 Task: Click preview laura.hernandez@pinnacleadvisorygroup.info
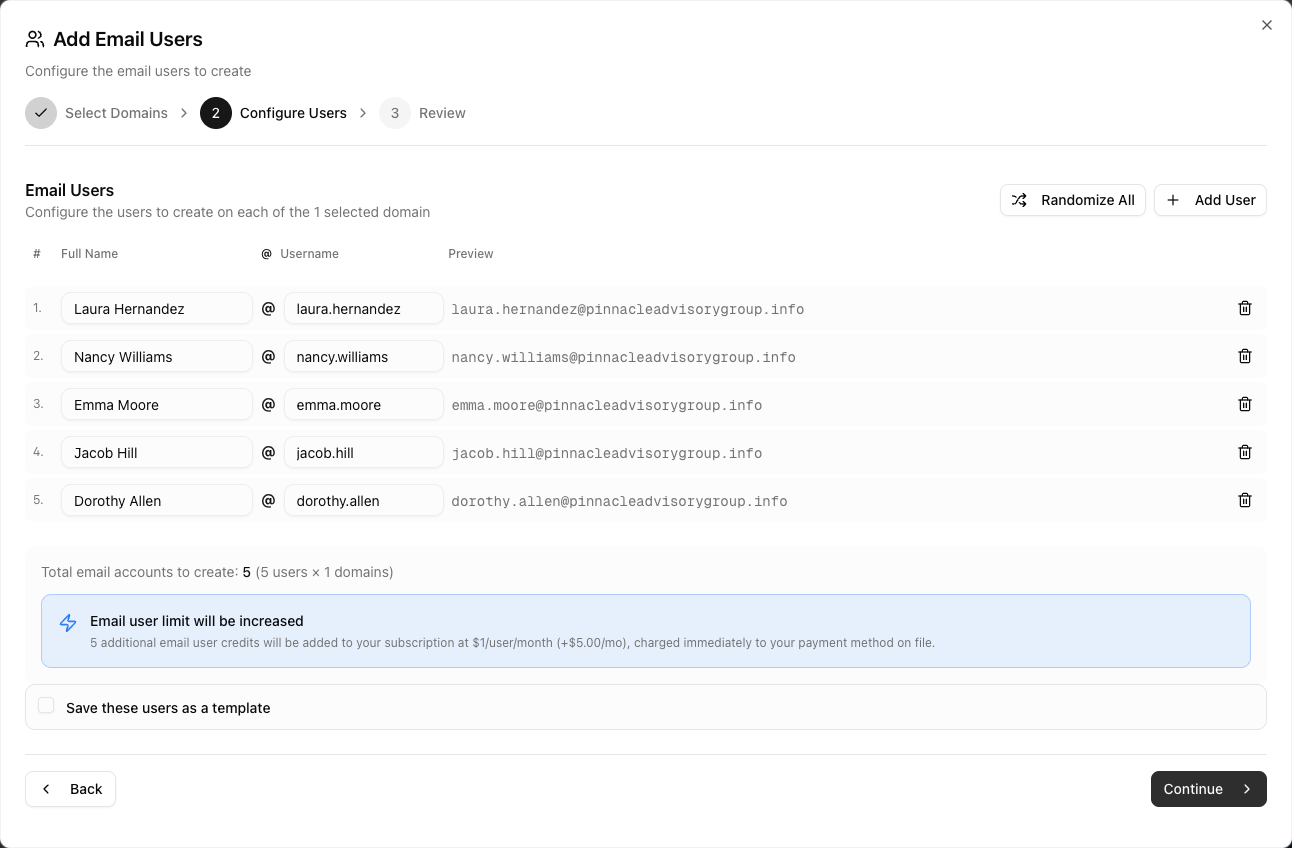tap(627, 309)
